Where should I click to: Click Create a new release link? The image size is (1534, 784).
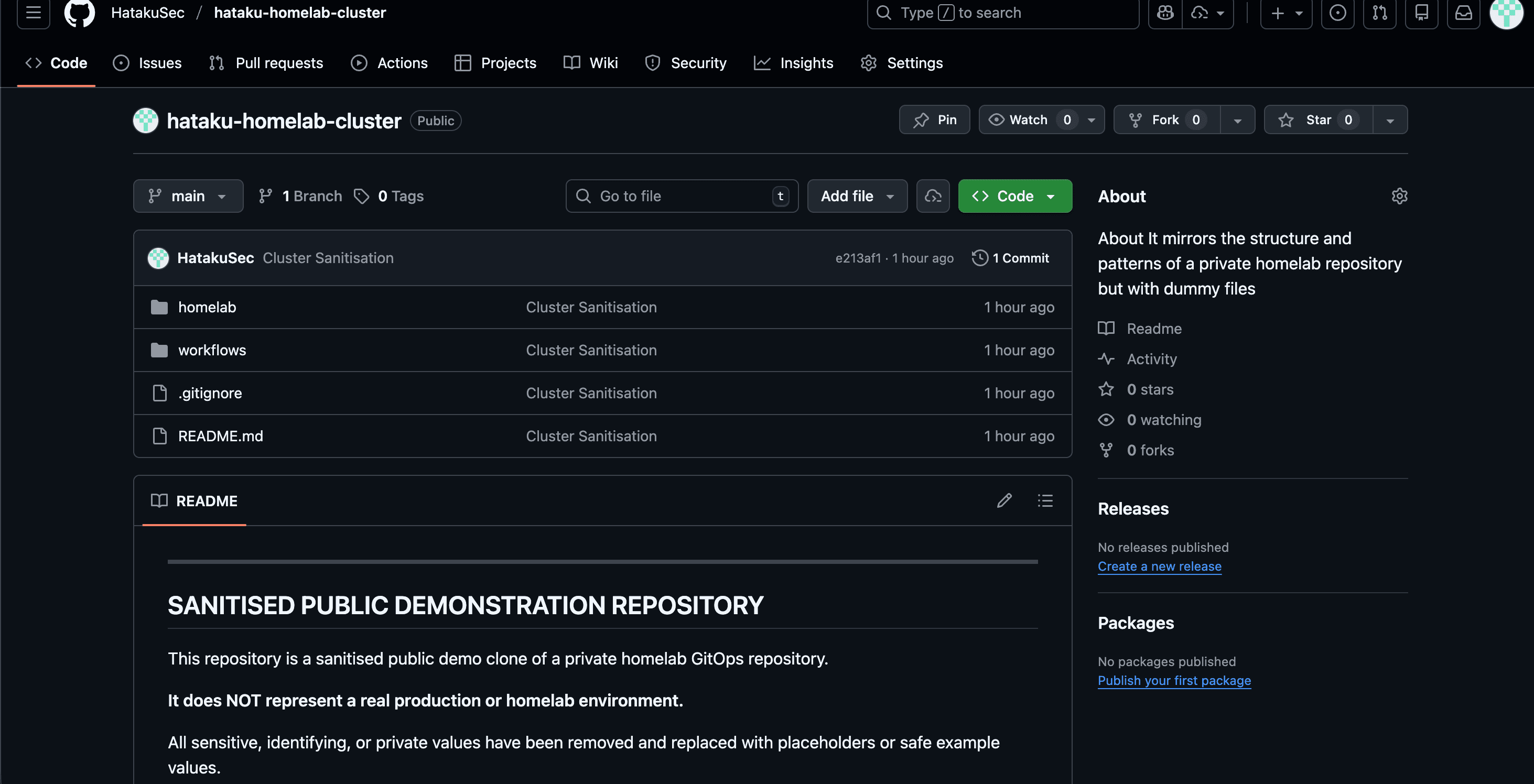point(1159,566)
